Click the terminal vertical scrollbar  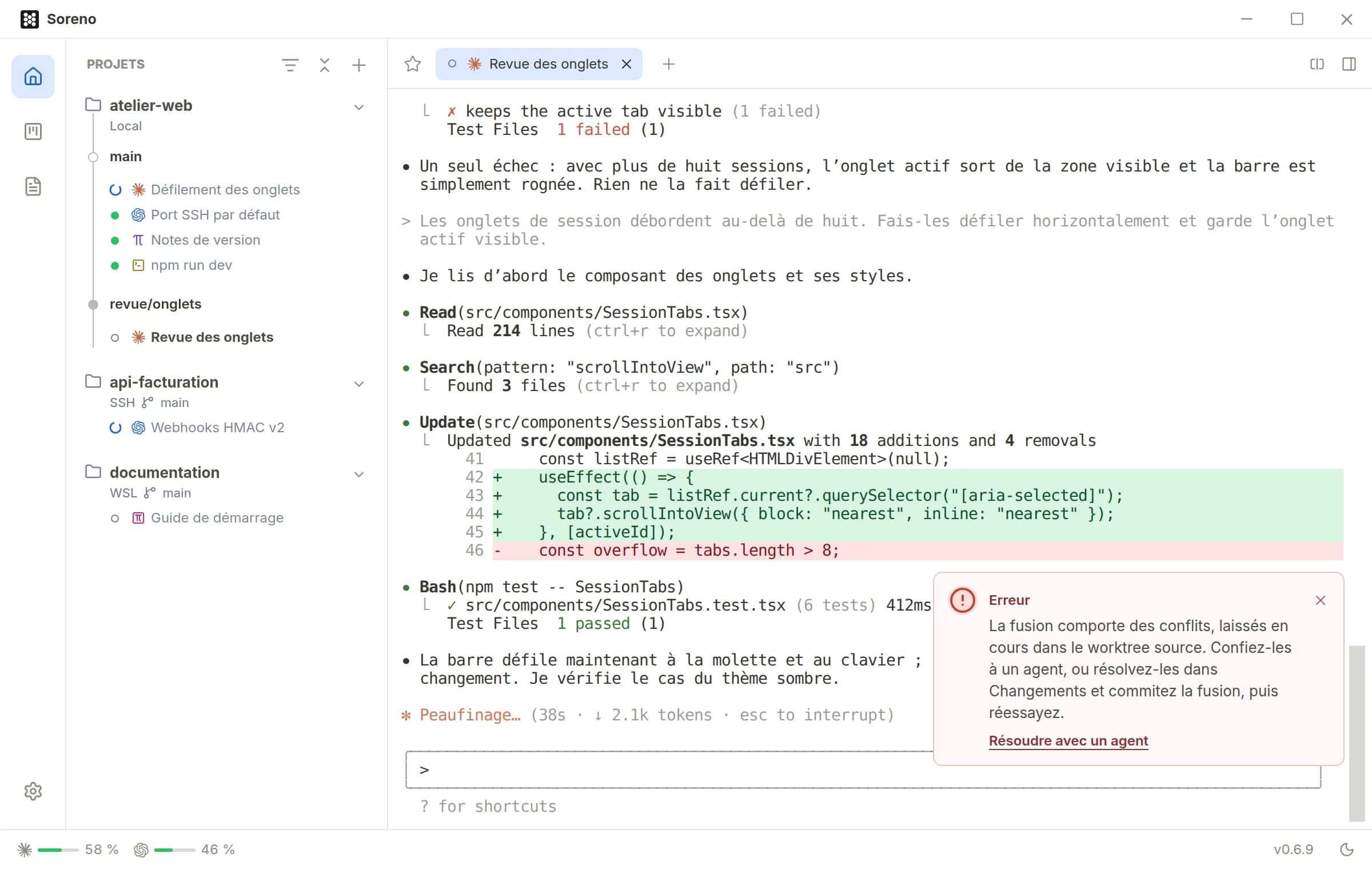1357,733
